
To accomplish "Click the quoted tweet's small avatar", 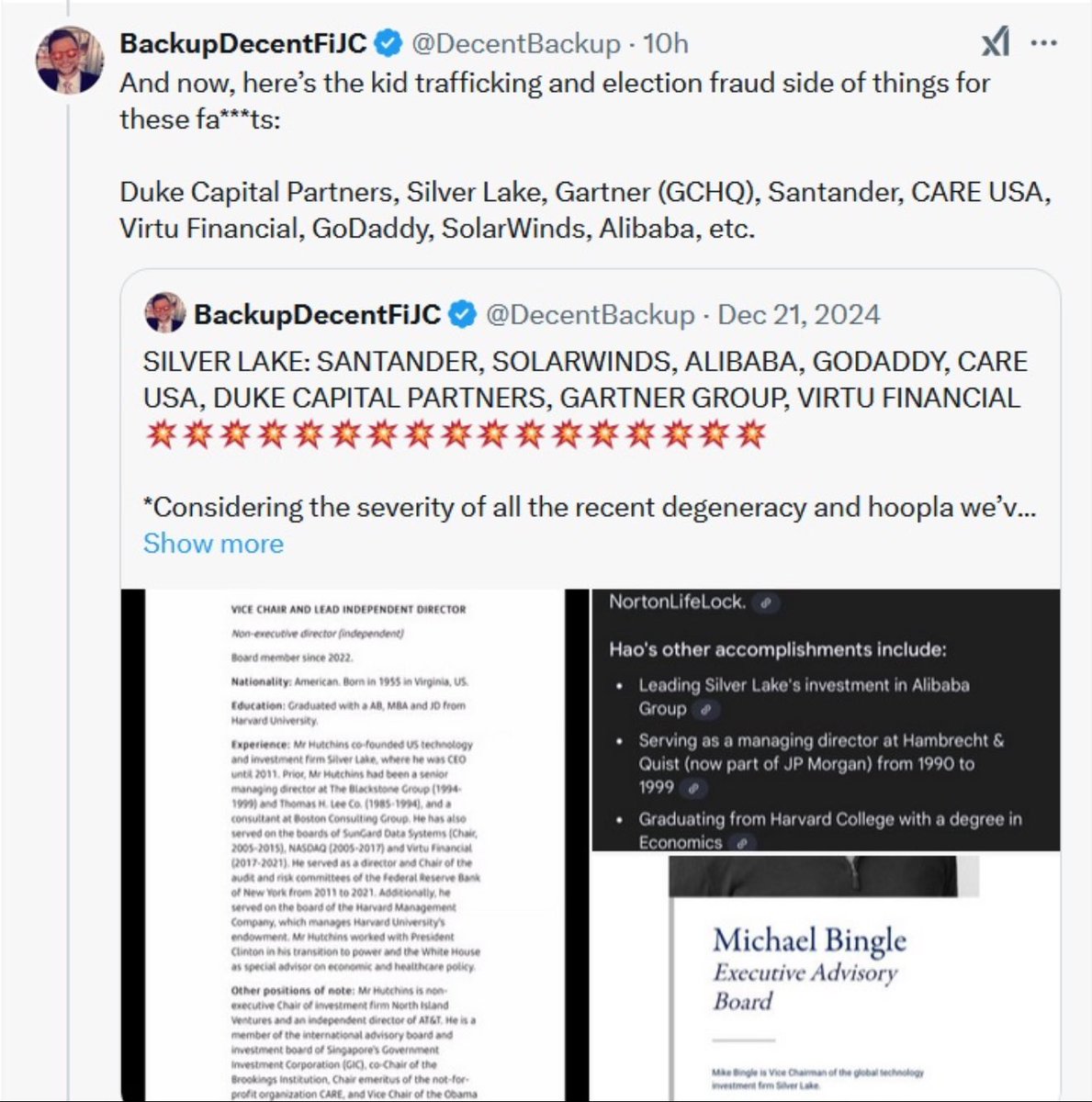I will click(165, 314).
